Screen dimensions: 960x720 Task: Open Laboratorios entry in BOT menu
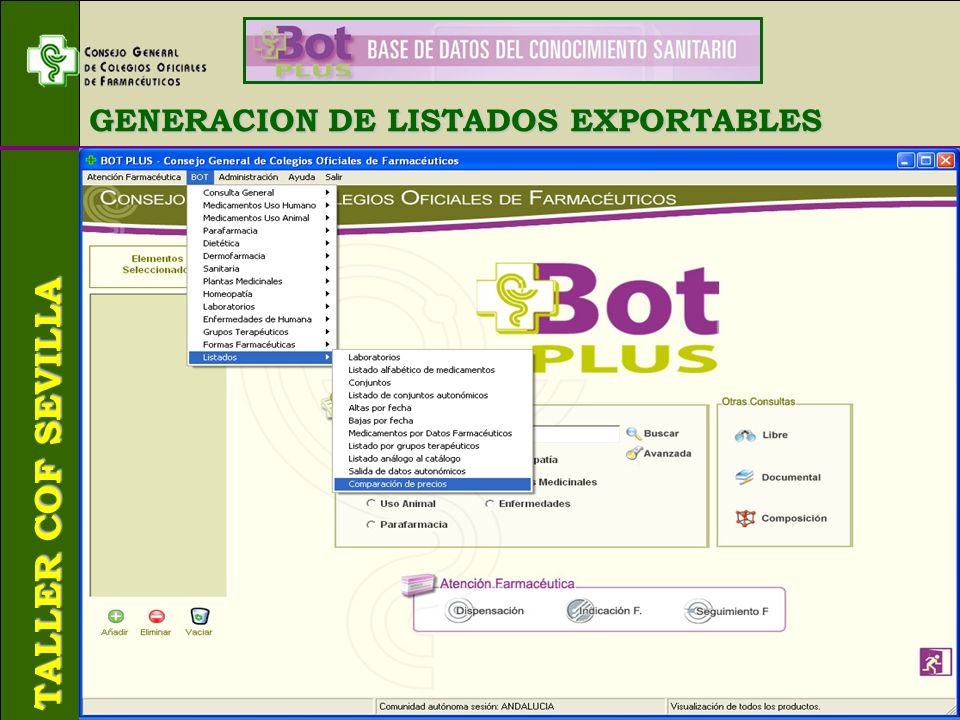tap(262, 307)
